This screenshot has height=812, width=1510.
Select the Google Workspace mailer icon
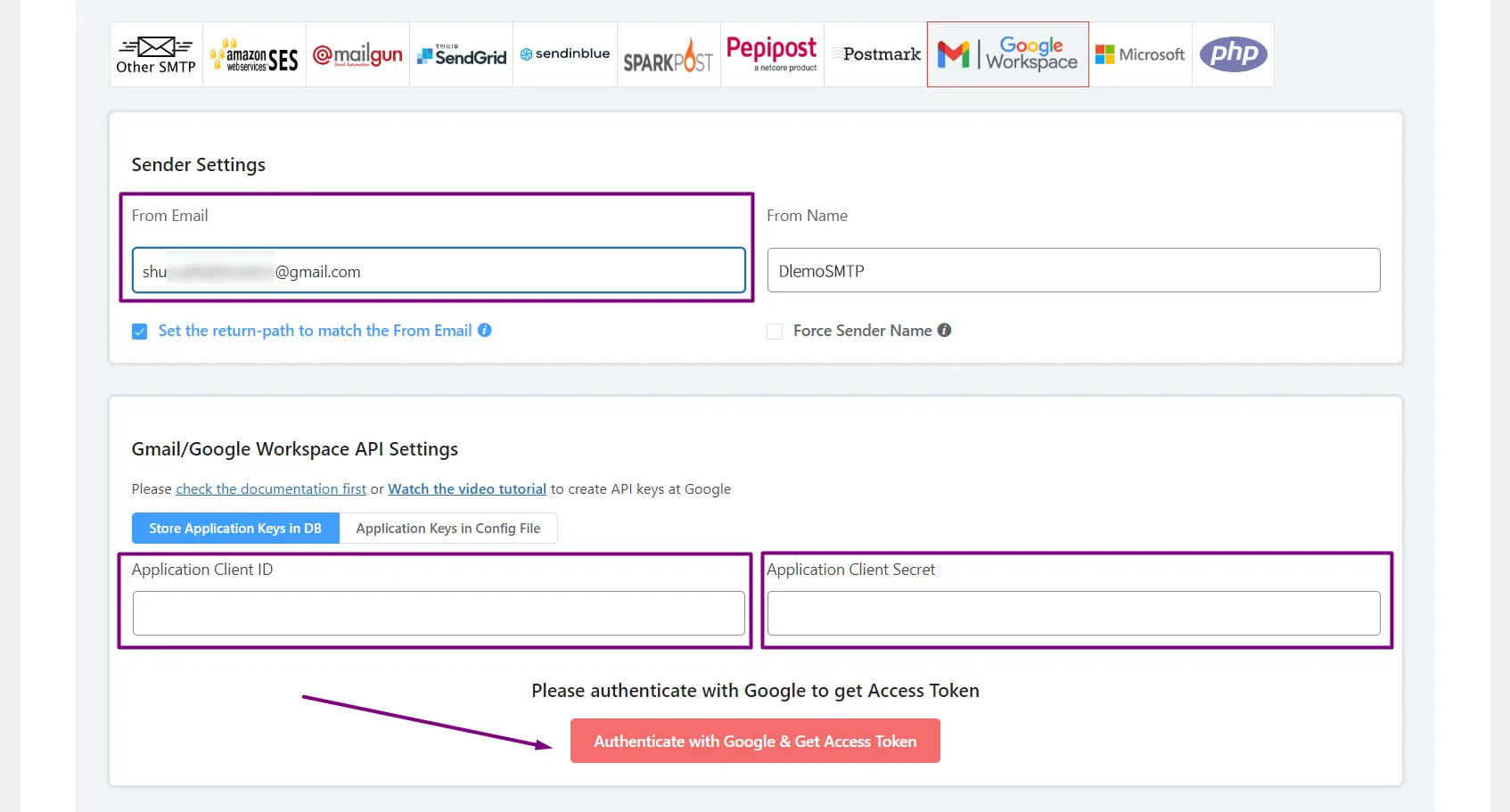[1007, 54]
